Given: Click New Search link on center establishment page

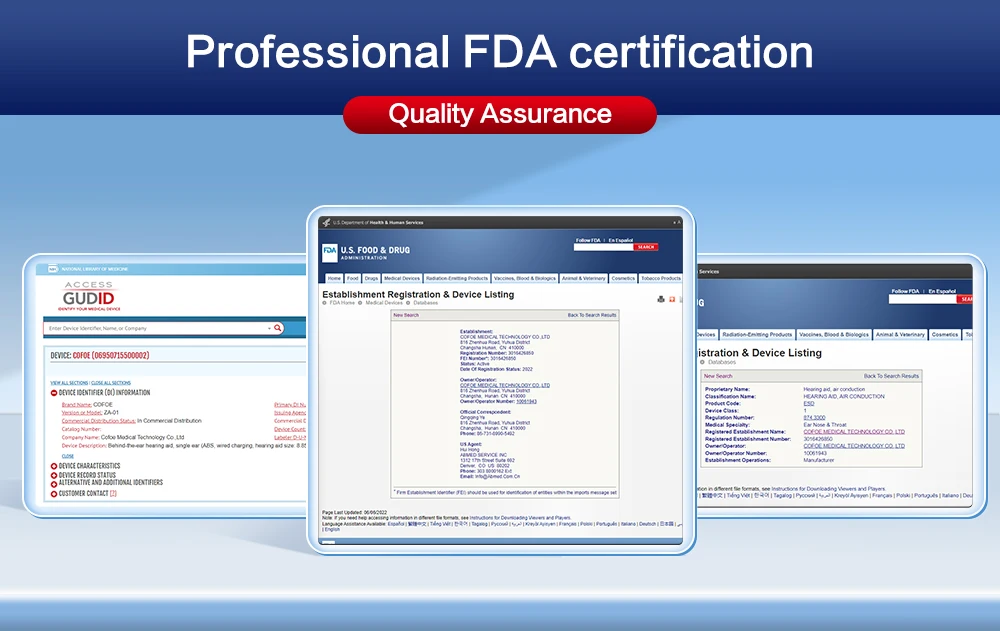Looking at the screenshot, I should pyautogui.click(x=406, y=315).
